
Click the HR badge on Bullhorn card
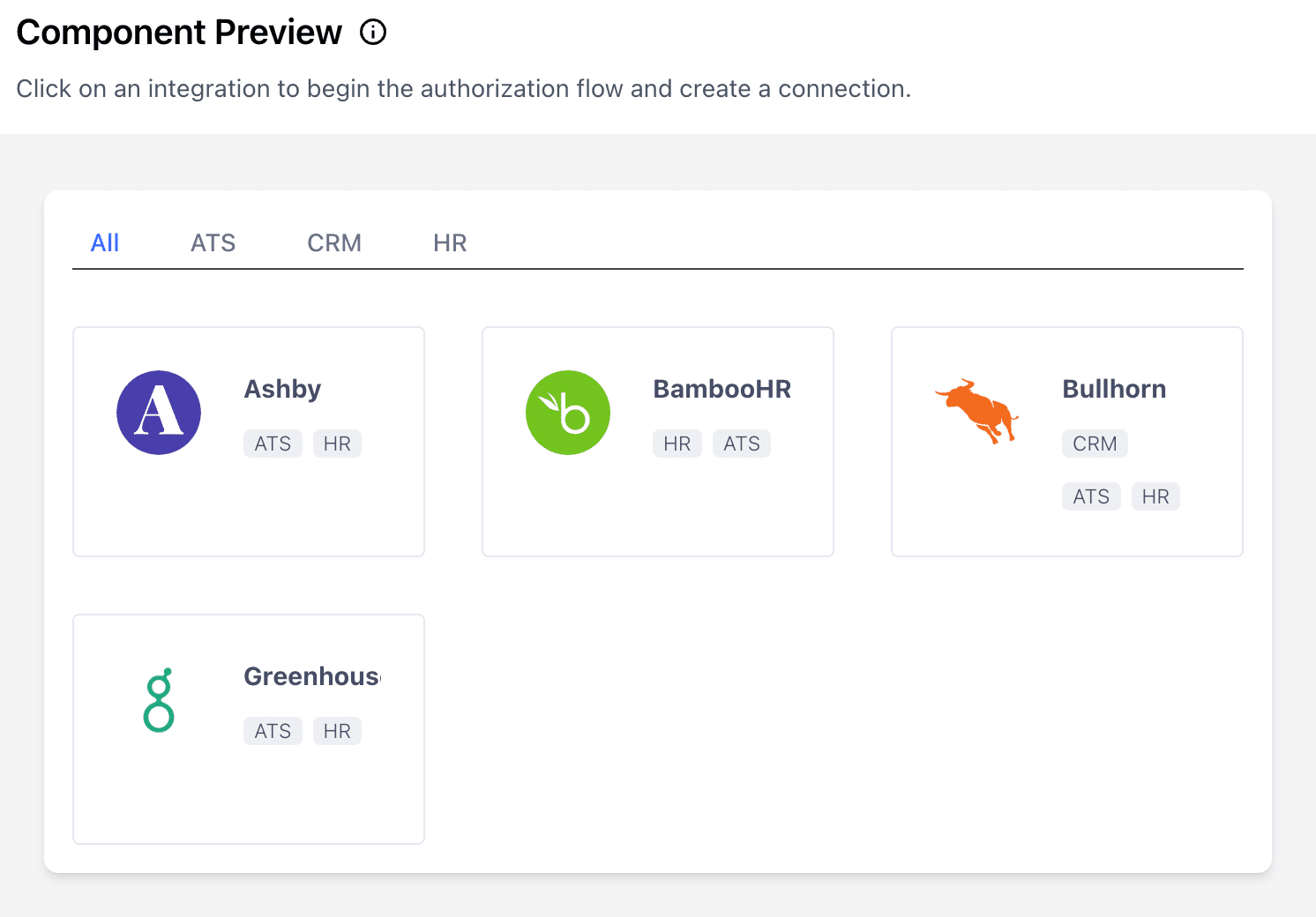[x=1155, y=496]
